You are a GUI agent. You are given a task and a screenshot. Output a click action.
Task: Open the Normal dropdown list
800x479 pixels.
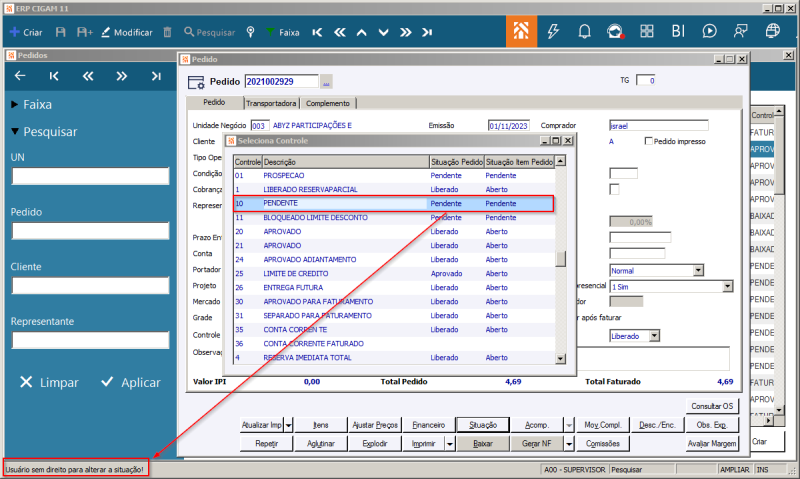click(697, 270)
